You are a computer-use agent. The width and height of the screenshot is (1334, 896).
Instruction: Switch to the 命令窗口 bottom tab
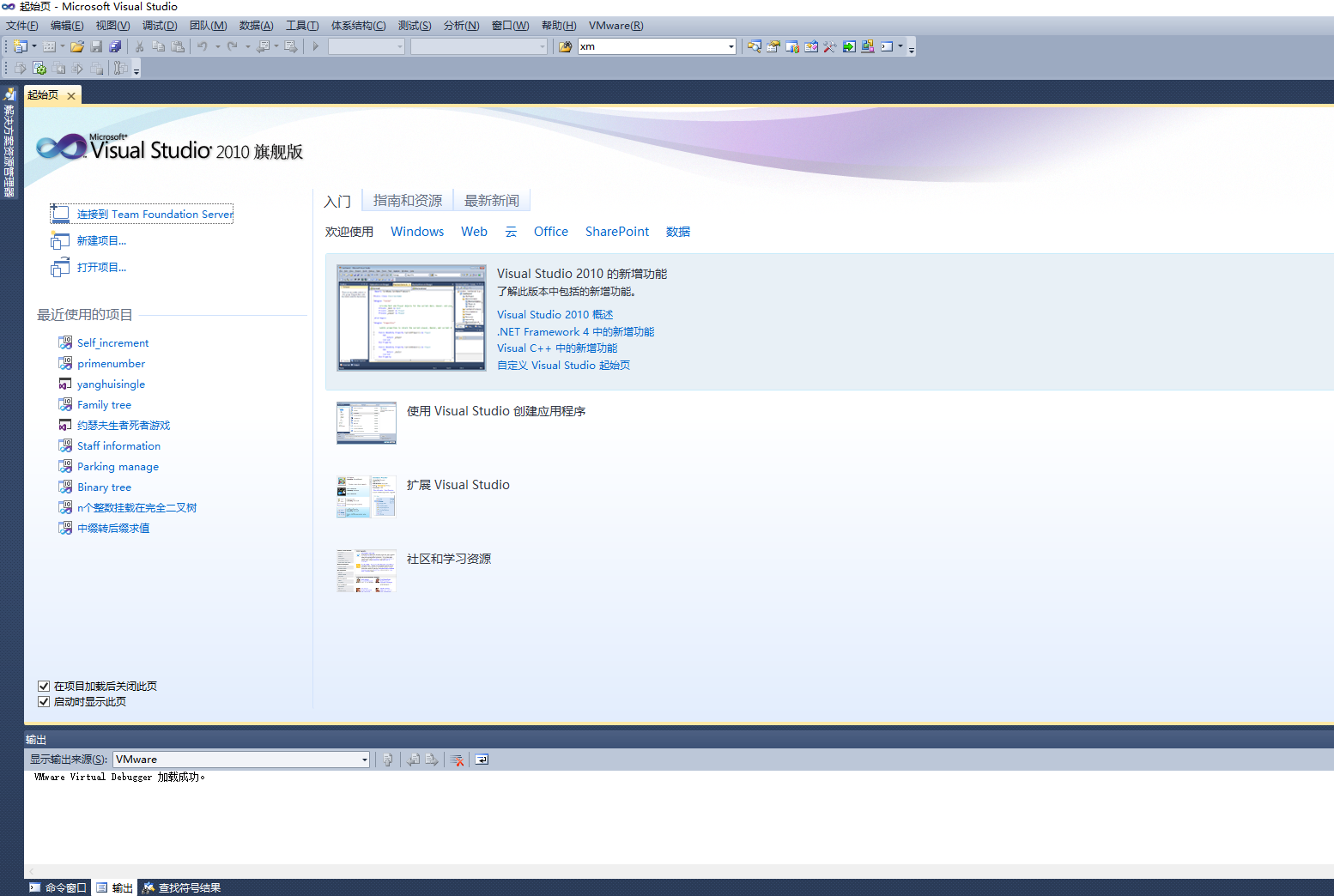coord(58,887)
